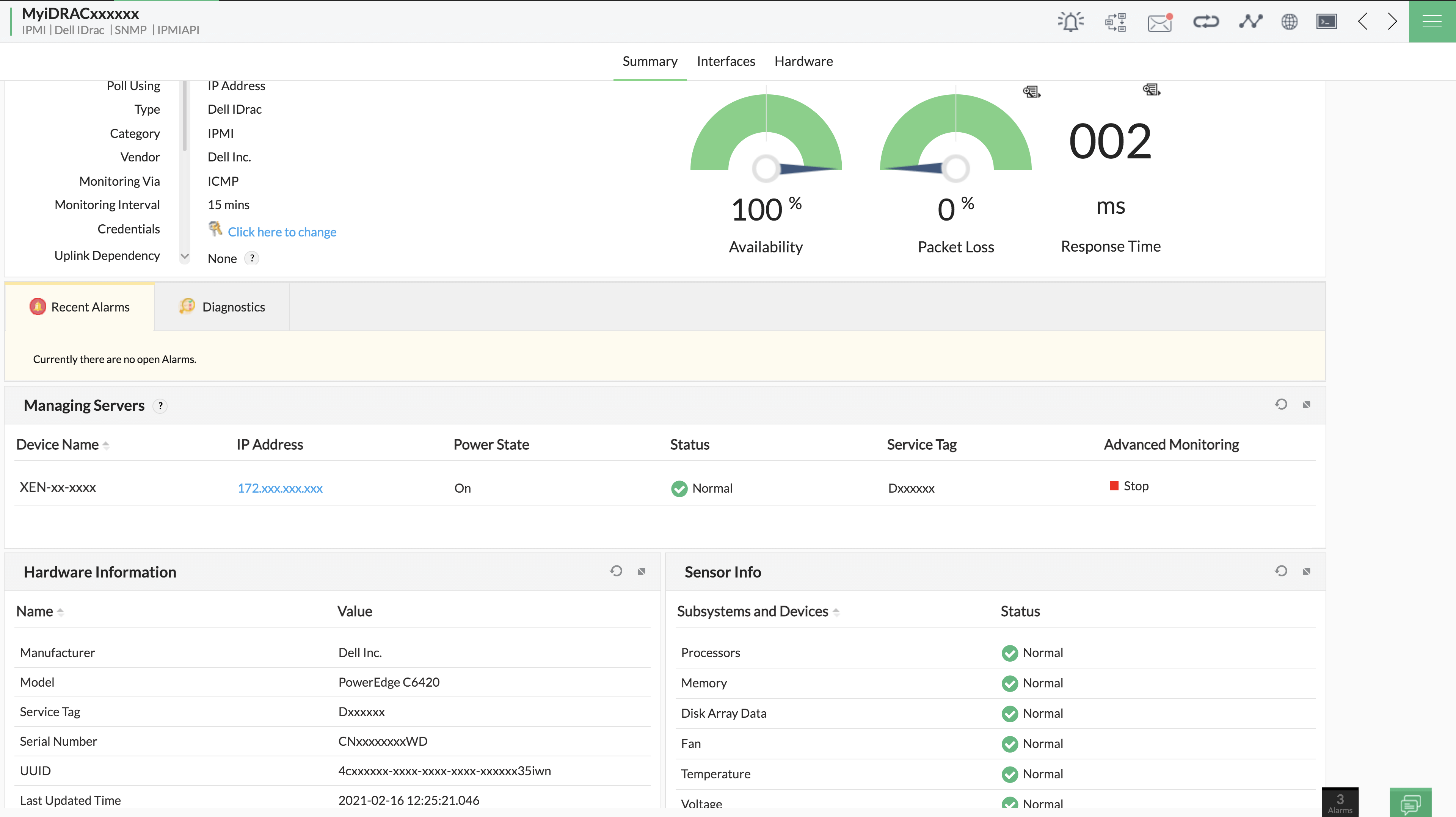This screenshot has height=817, width=1456.
Task: Stop Advanced Monitoring for XEN server
Action: tap(1129, 487)
